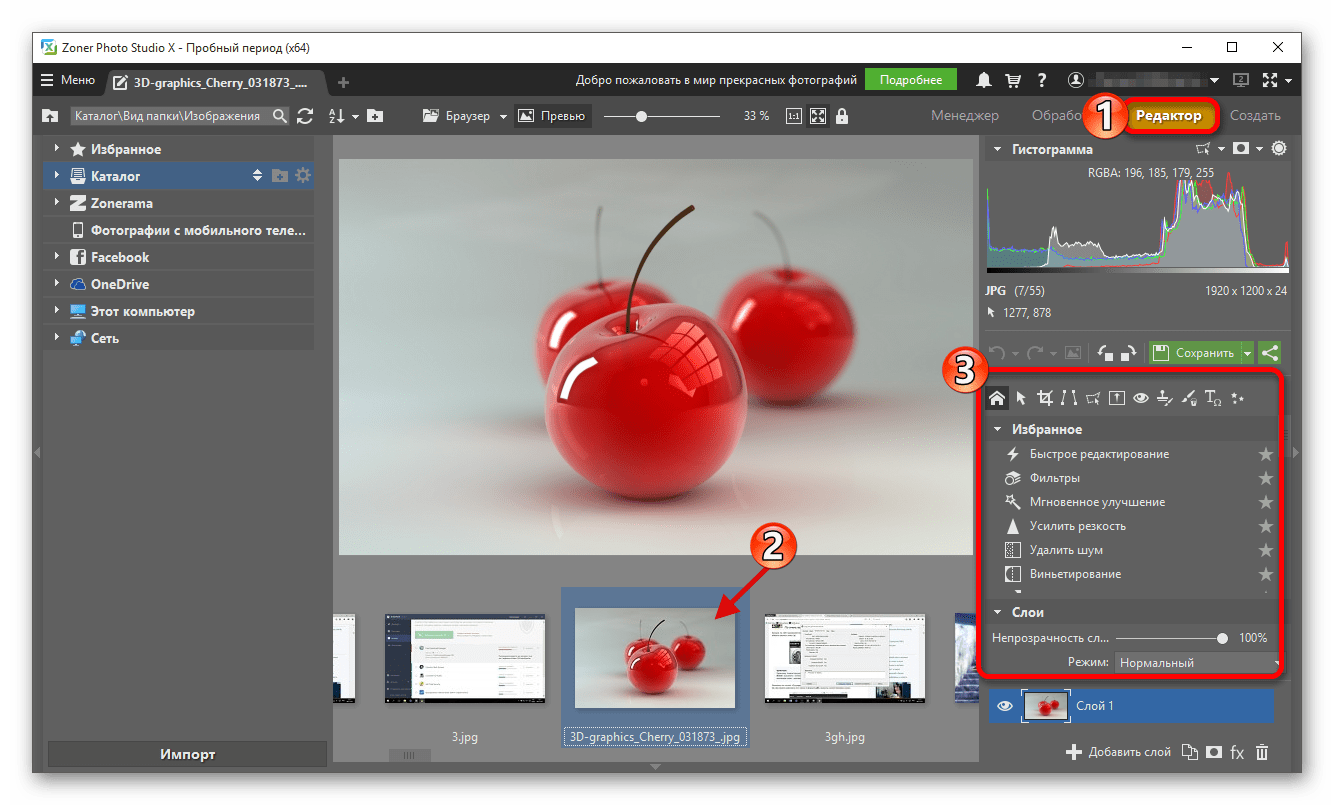Toggle favorite star for Быстрое редактирование
The height and width of the screenshot is (805, 1334).
click(1266, 454)
